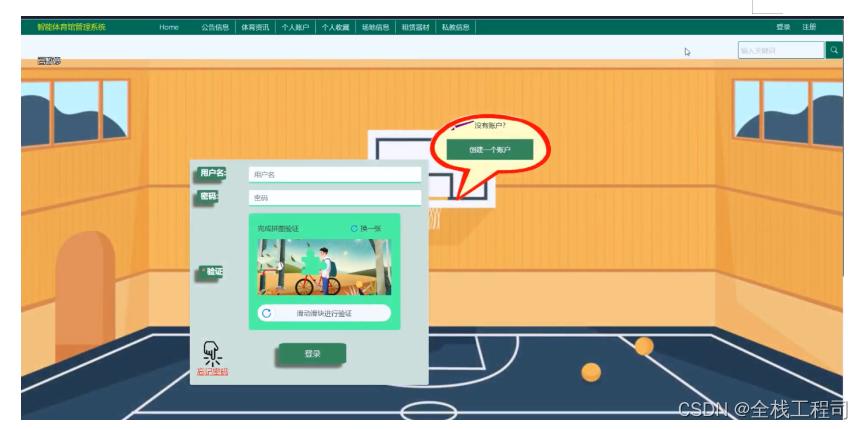Open the Home menu item
The image size is (863, 429).
point(169,27)
